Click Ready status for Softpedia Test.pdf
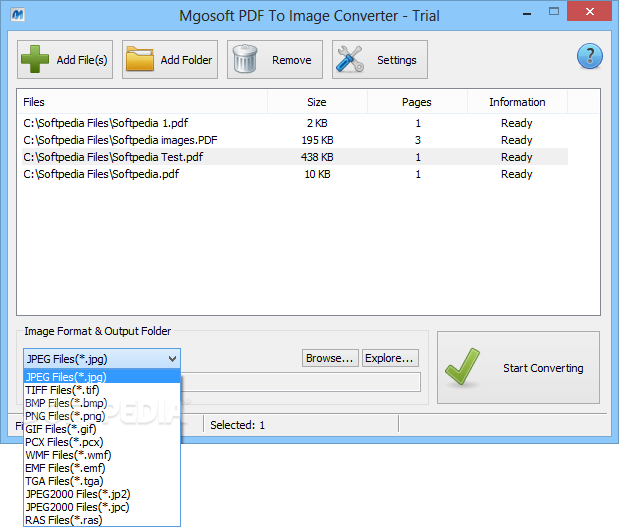This screenshot has width=619, height=527. pos(517,157)
